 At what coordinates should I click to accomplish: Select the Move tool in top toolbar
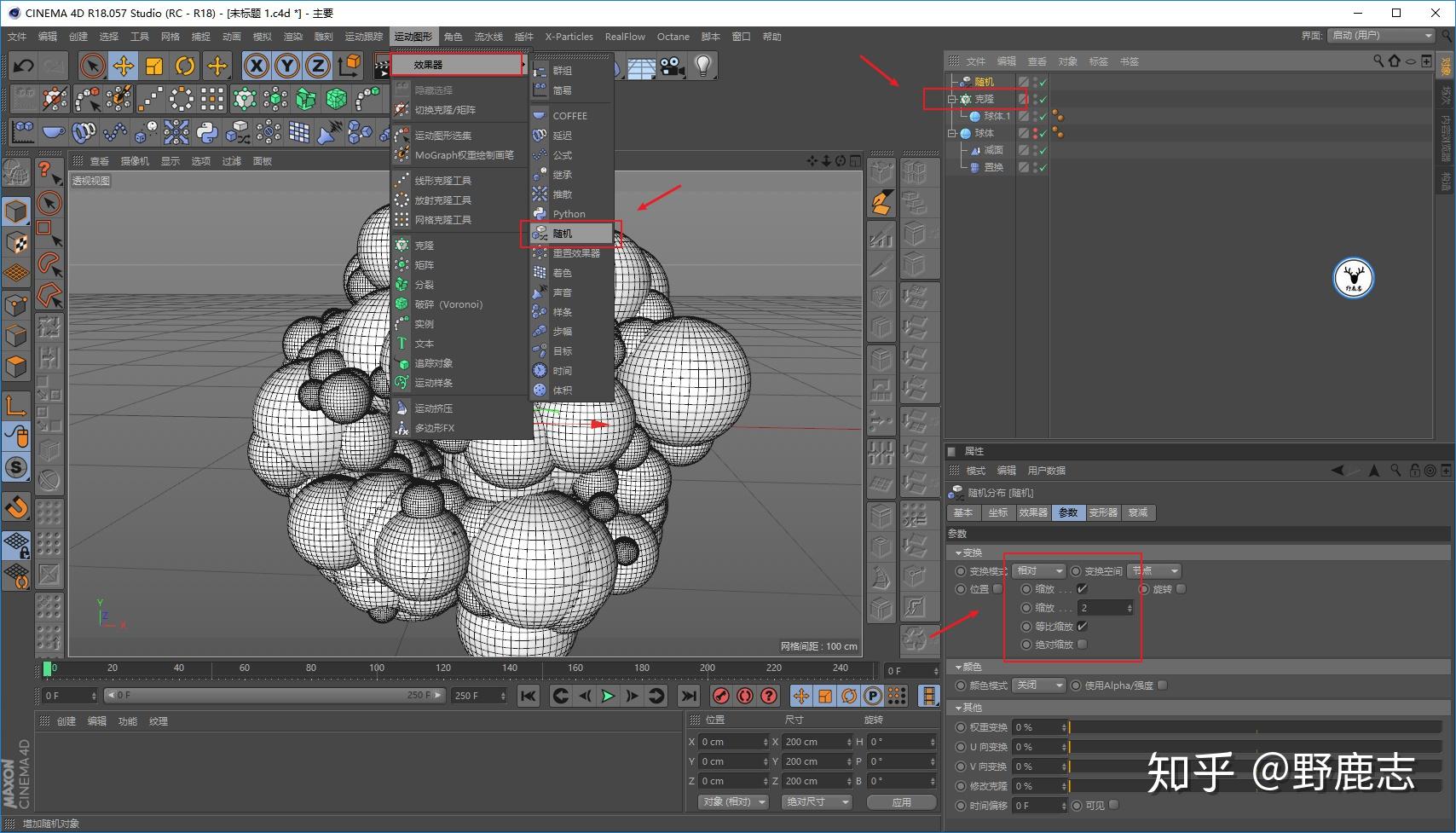click(x=123, y=66)
